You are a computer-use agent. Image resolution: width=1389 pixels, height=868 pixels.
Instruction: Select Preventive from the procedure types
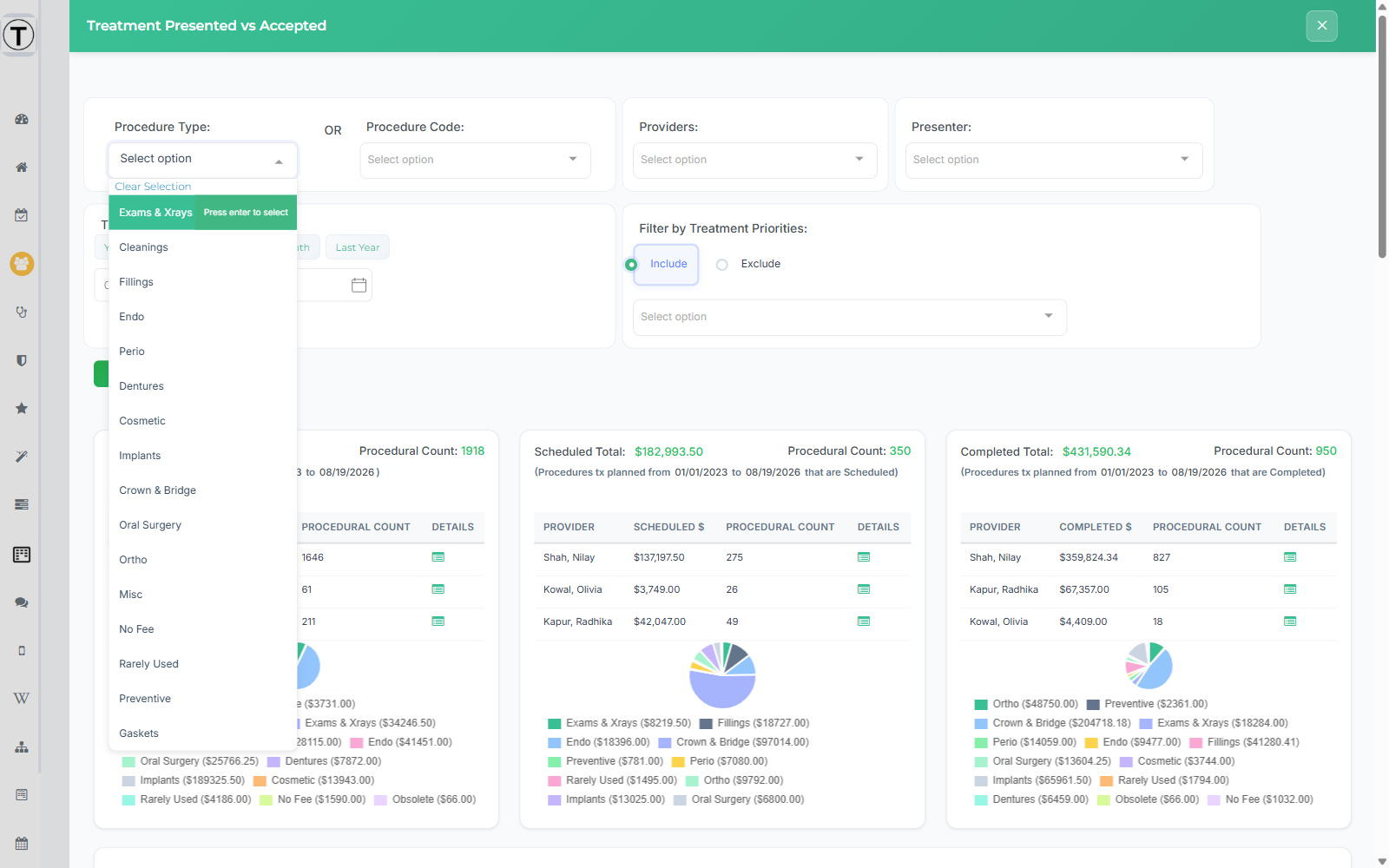pos(202,699)
